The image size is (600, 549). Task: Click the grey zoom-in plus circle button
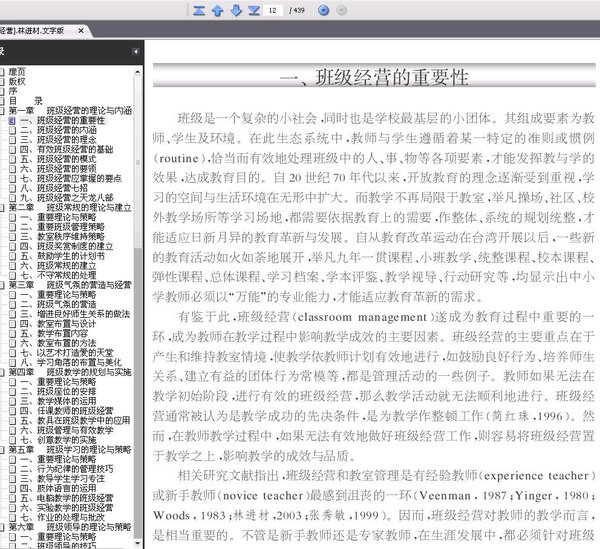tap(341, 10)
